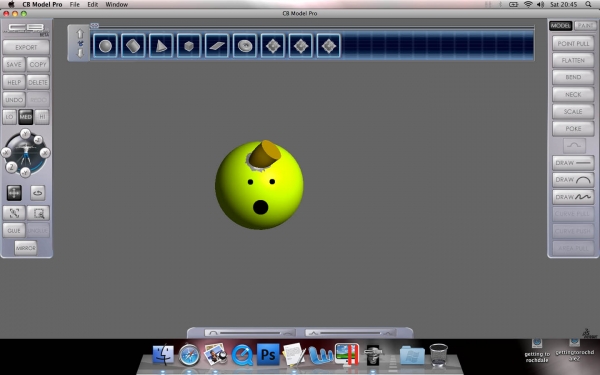Snap view to the -Z axis
Screen dimensions: 600x375
coord(38,140)
